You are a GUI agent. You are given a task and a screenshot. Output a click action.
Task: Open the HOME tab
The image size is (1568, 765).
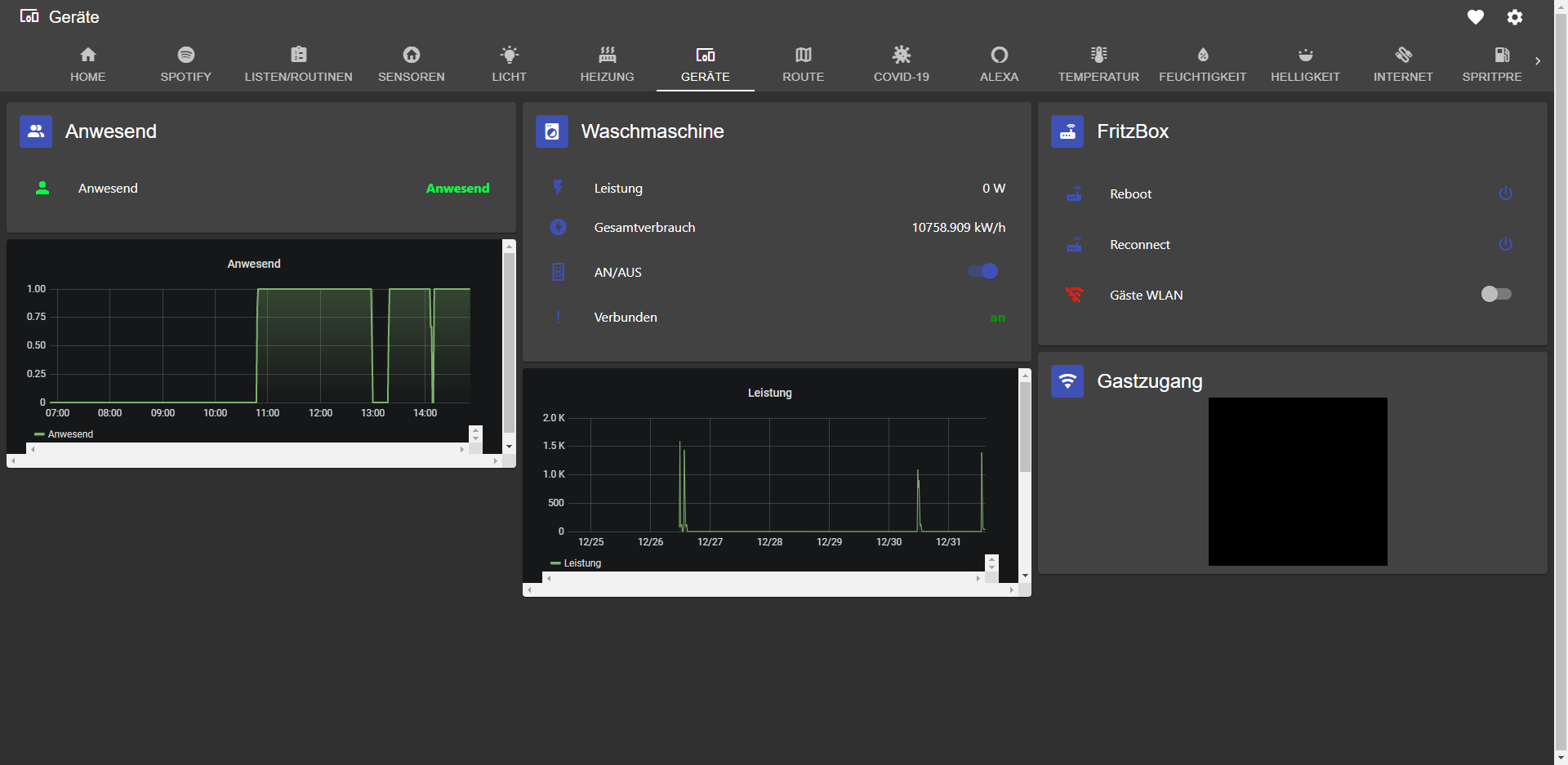click(x=88, y=64)
